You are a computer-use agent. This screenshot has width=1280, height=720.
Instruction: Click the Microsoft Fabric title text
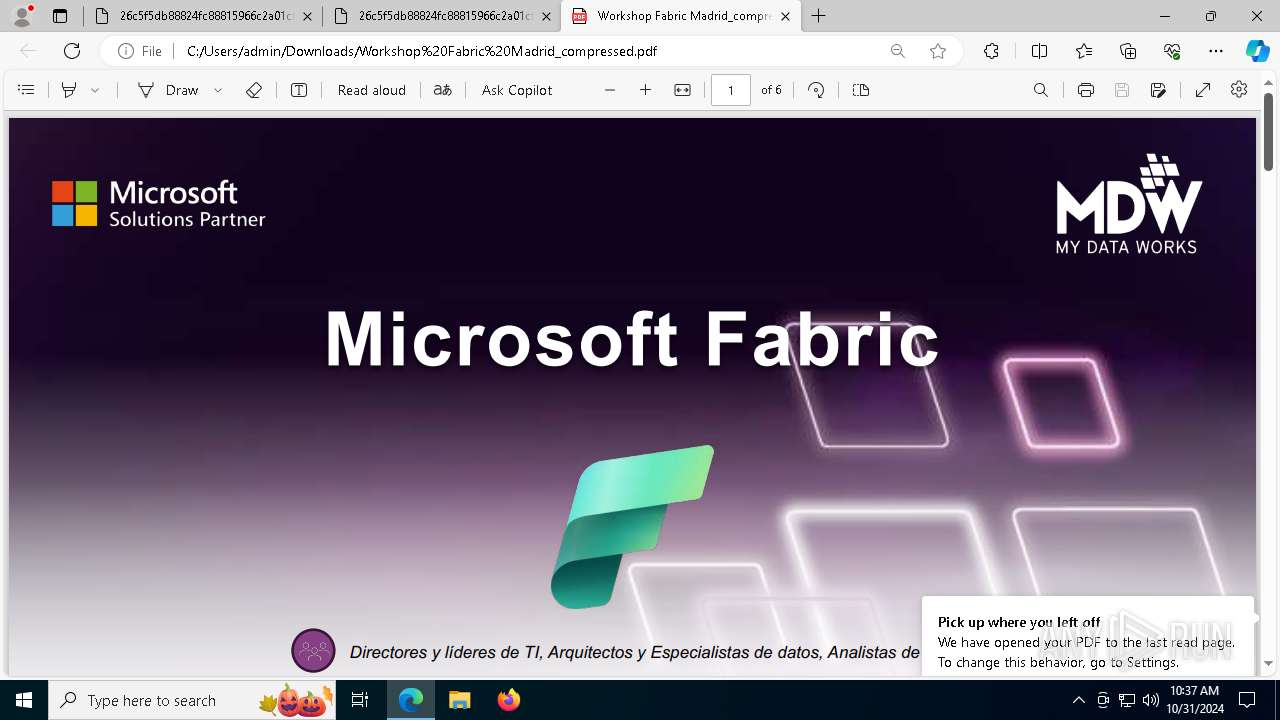(632, 340)
